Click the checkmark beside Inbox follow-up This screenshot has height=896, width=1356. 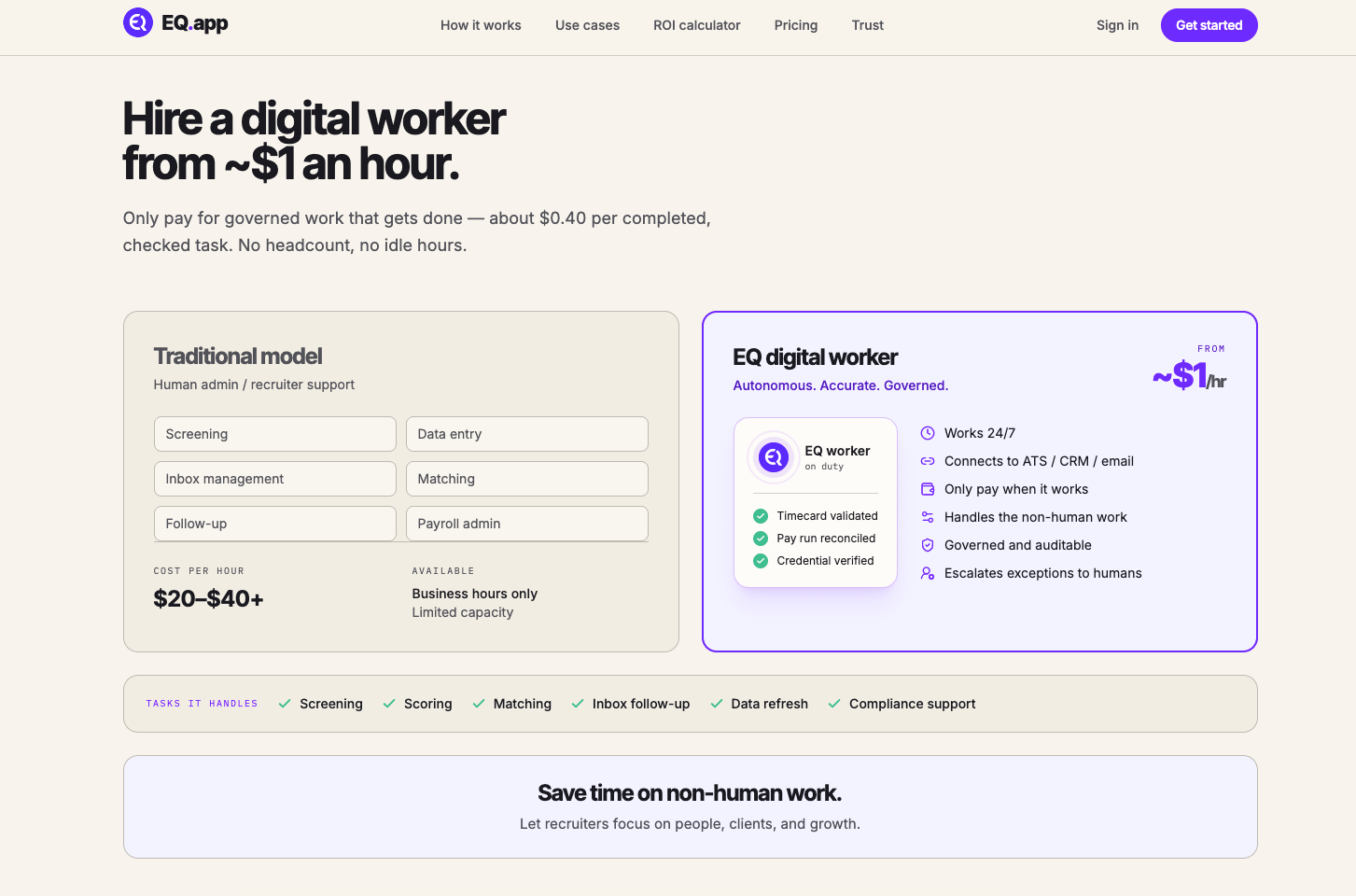(578, 704)
